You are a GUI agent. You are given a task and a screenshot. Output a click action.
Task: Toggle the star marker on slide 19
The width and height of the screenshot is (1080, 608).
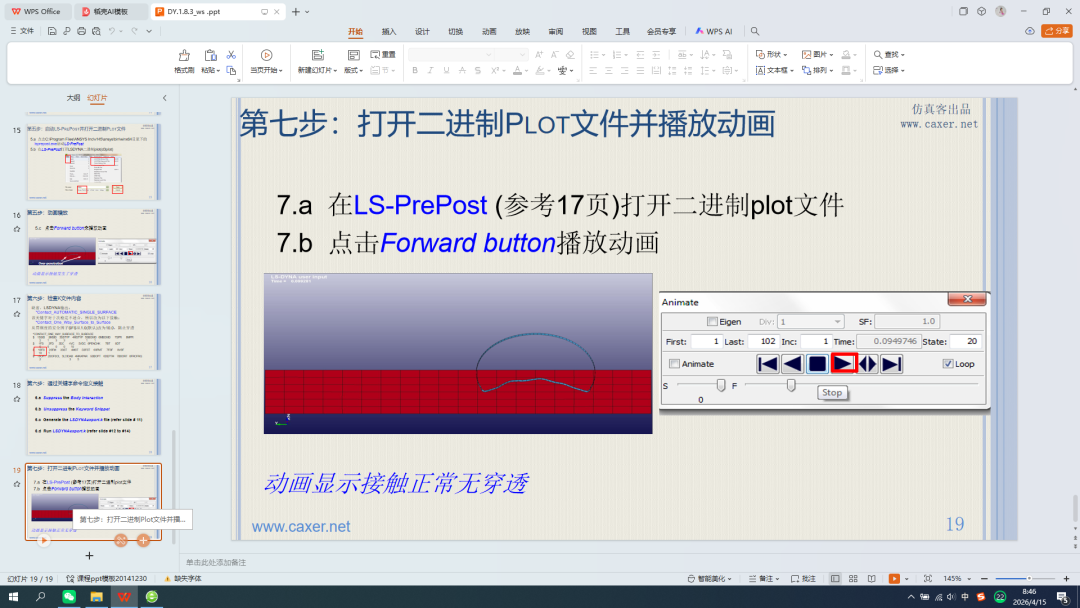click(x=17, y=485)
